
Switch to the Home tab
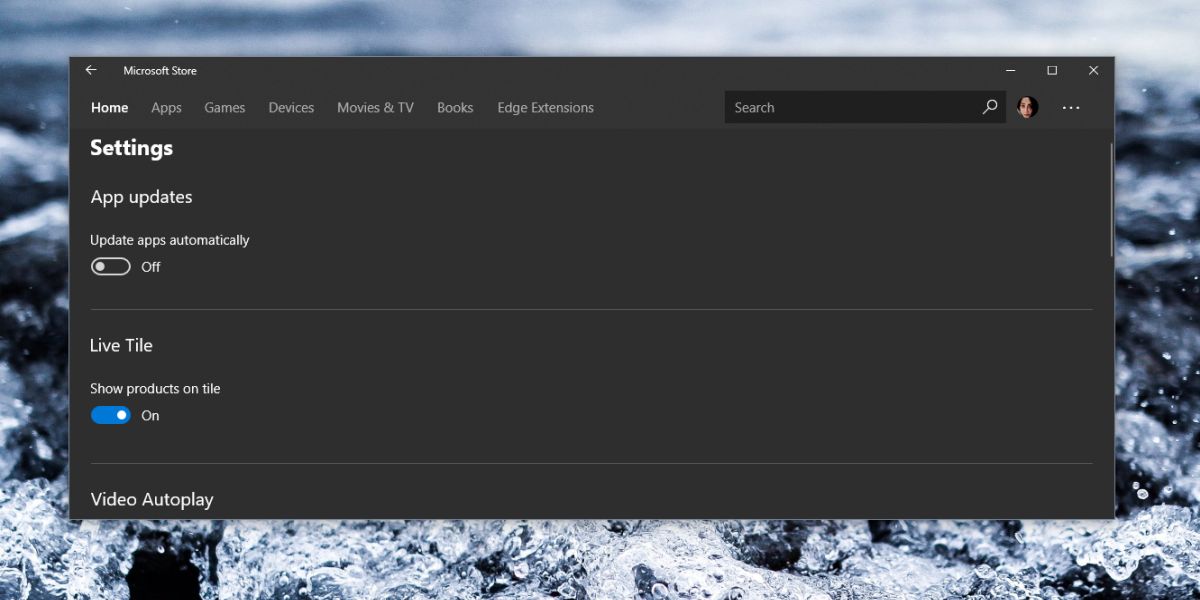[x=109, y=108]
